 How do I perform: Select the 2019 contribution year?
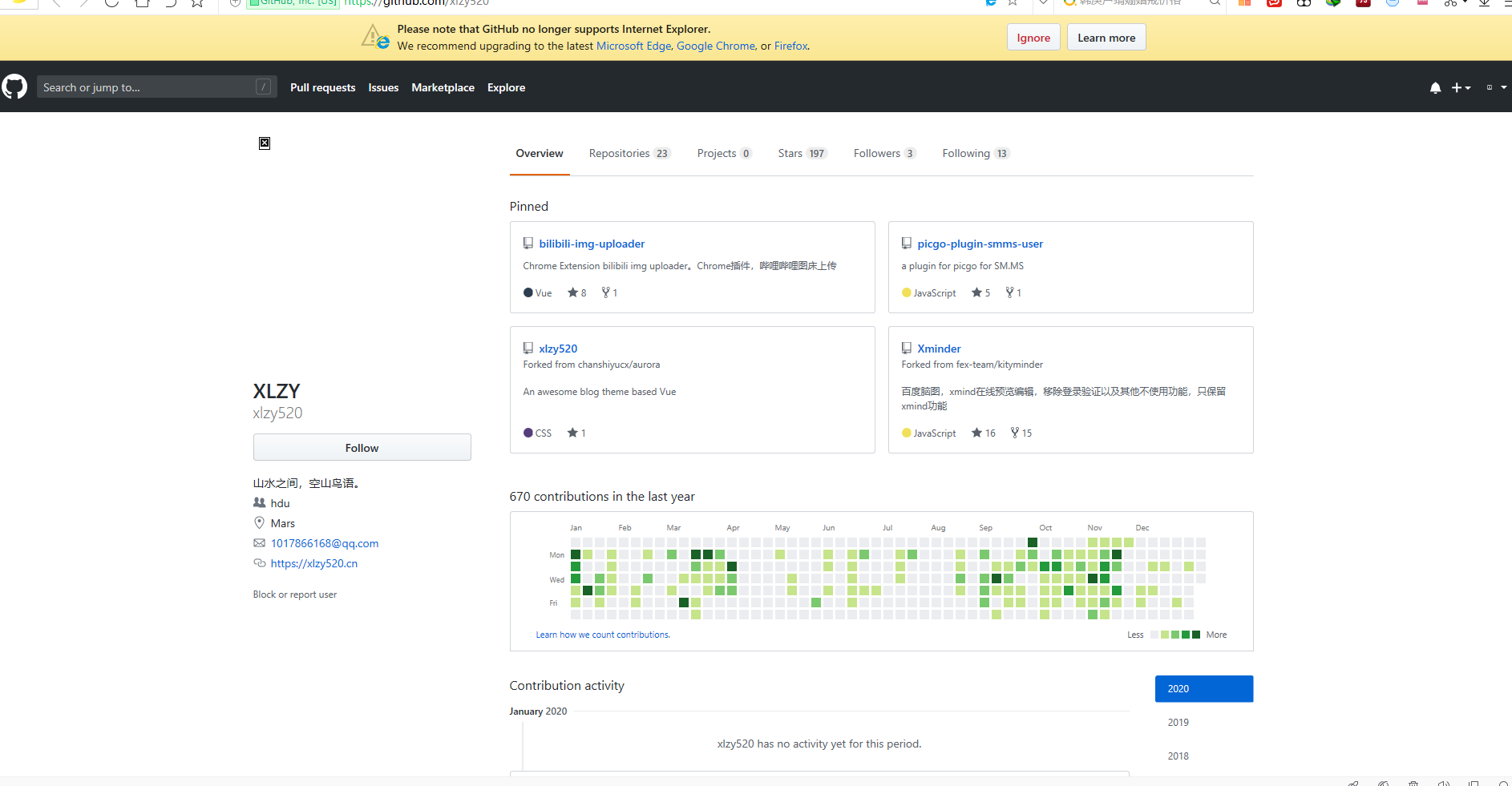1178,723
